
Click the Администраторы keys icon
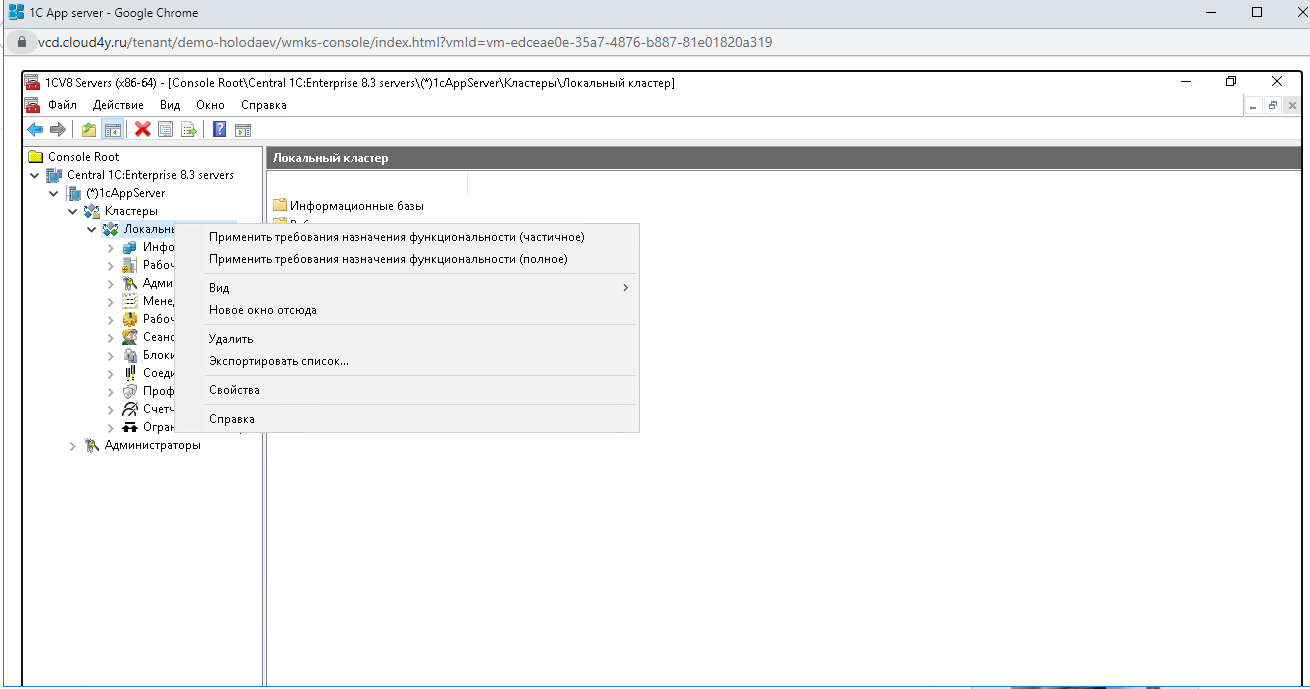coord(92,445)
